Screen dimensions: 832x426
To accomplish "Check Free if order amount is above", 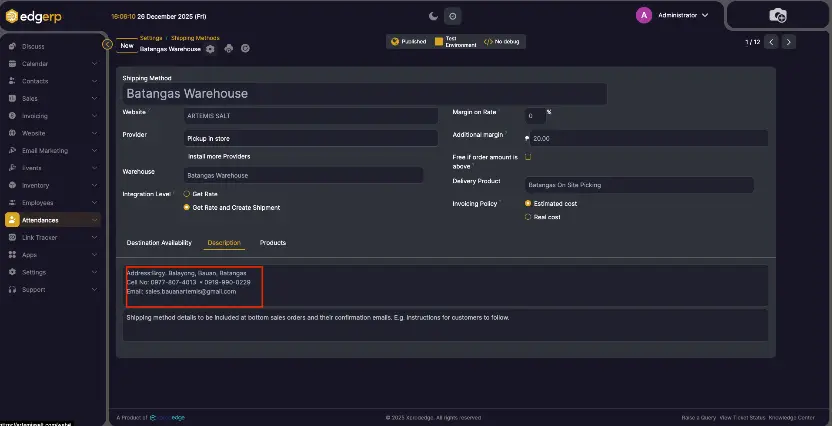I will pyautogui.click(x=528, y=157).
